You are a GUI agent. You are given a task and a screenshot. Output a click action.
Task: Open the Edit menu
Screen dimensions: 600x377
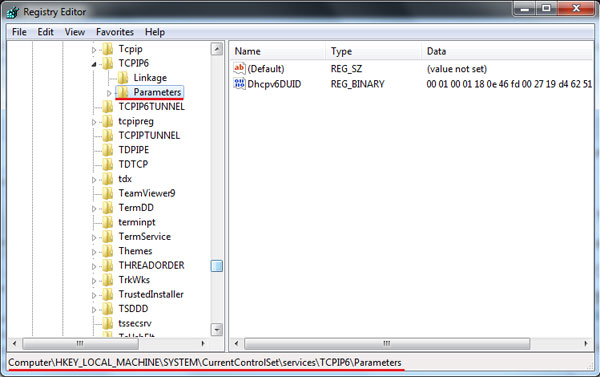(45, 32)
